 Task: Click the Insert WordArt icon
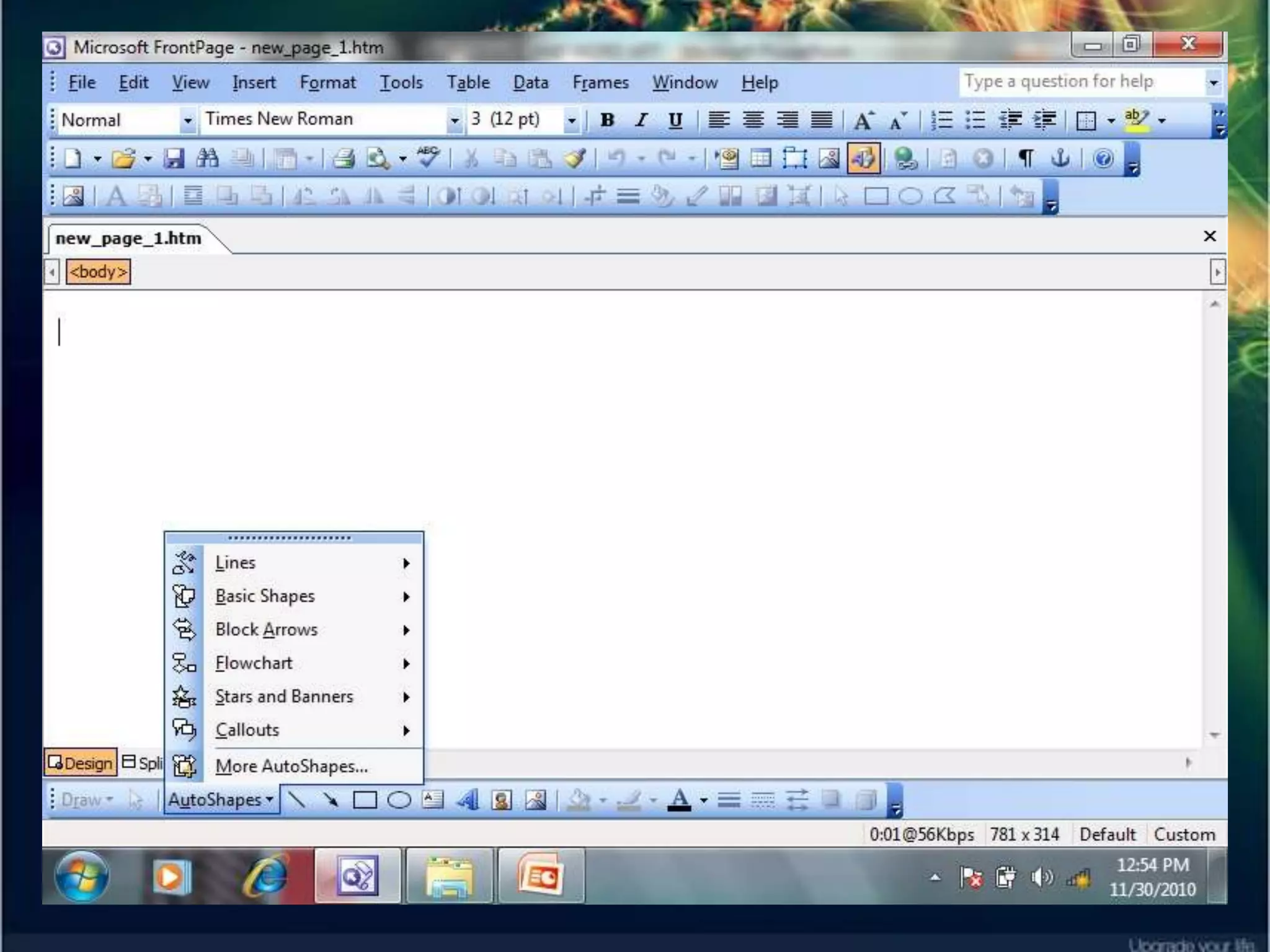(467, 800)
